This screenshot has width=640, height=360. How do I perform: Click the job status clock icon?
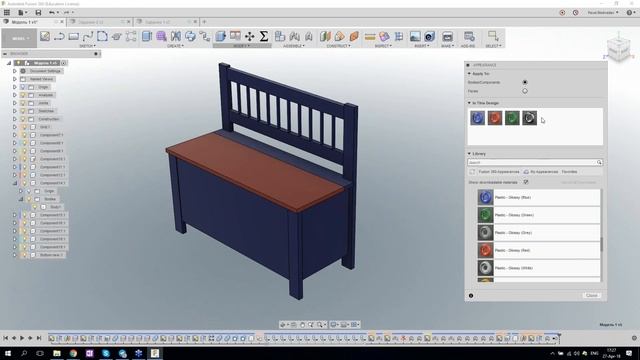click(576, 13)
